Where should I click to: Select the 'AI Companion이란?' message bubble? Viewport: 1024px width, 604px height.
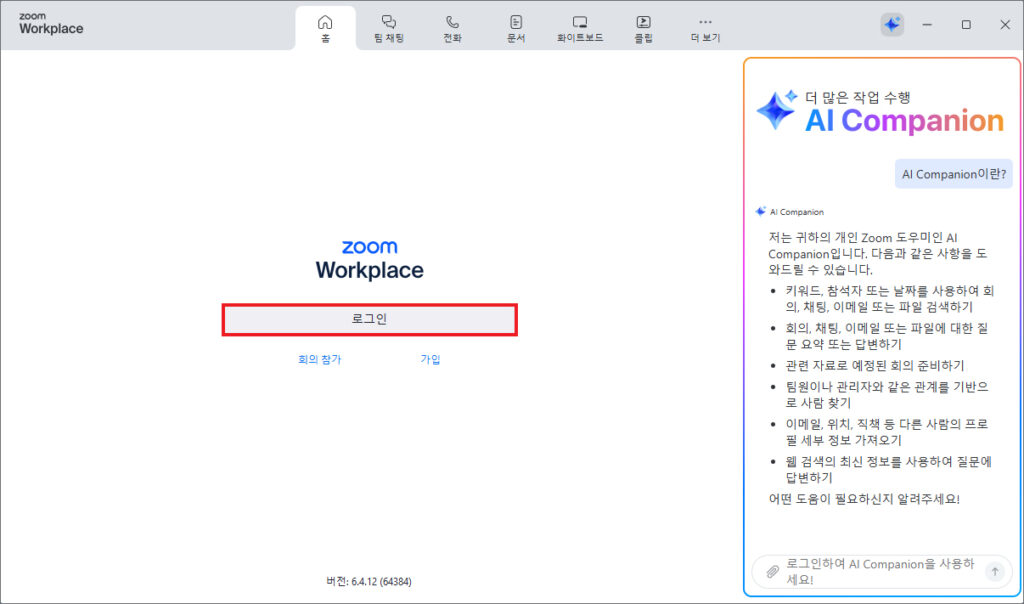[953, 174]
